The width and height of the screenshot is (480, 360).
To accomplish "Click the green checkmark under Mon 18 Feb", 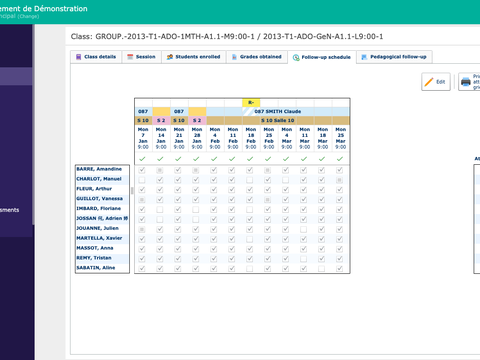I will [x=251, y=159].
